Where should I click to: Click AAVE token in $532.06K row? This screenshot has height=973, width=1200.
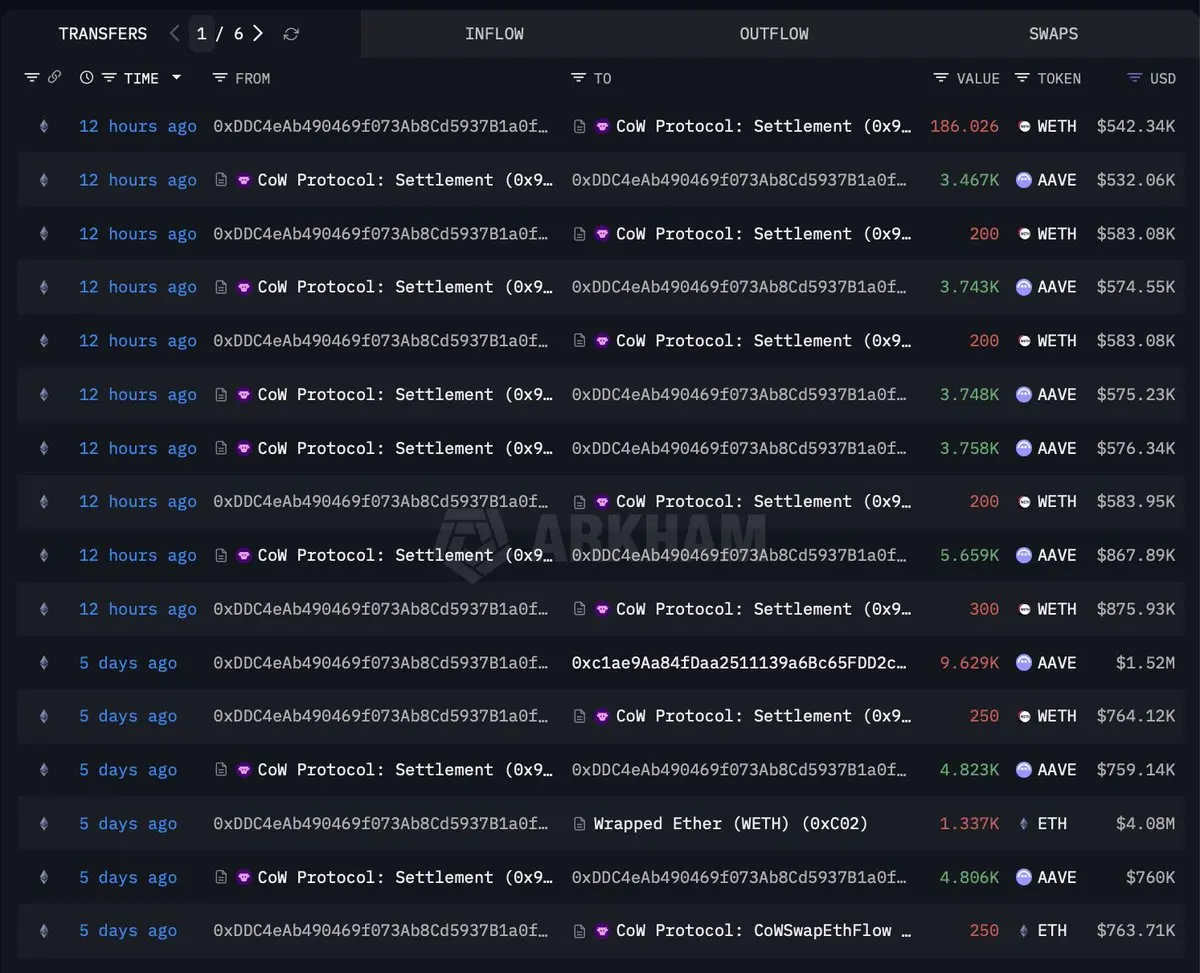[1057, 180]
